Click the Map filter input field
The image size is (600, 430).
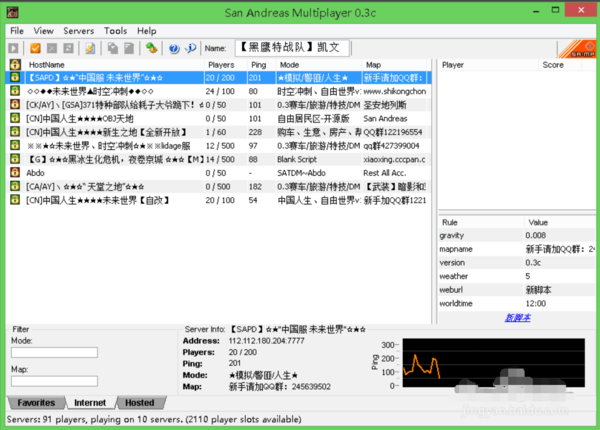(54, 381)
